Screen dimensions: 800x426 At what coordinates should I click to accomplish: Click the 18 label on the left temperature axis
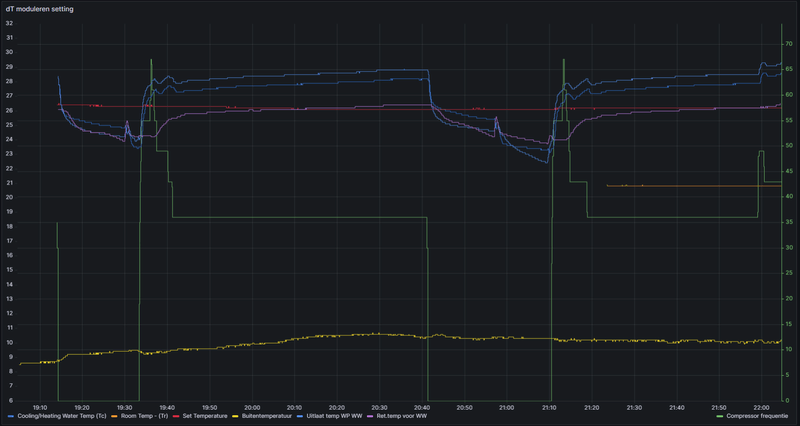click(9, 227)
